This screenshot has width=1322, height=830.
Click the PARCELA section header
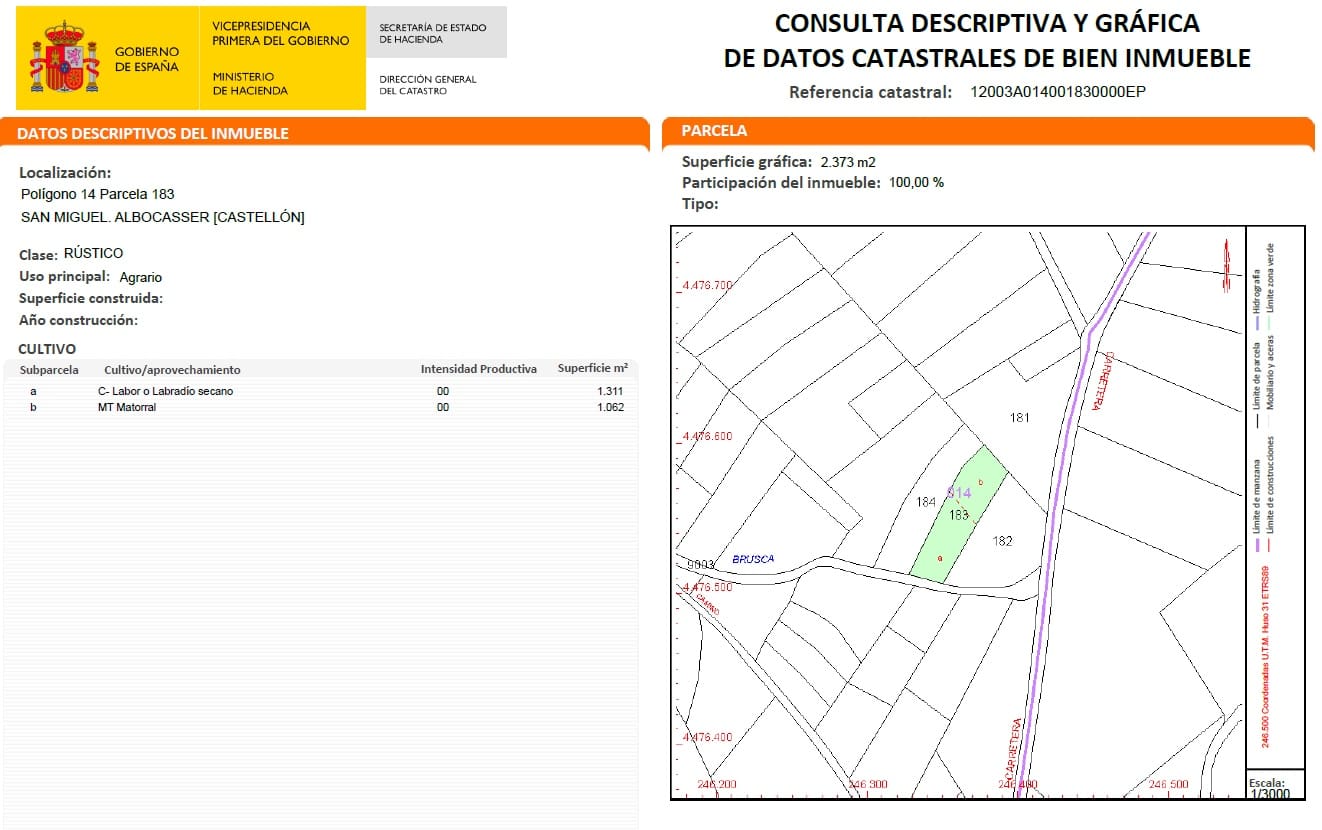pos(713,130)
